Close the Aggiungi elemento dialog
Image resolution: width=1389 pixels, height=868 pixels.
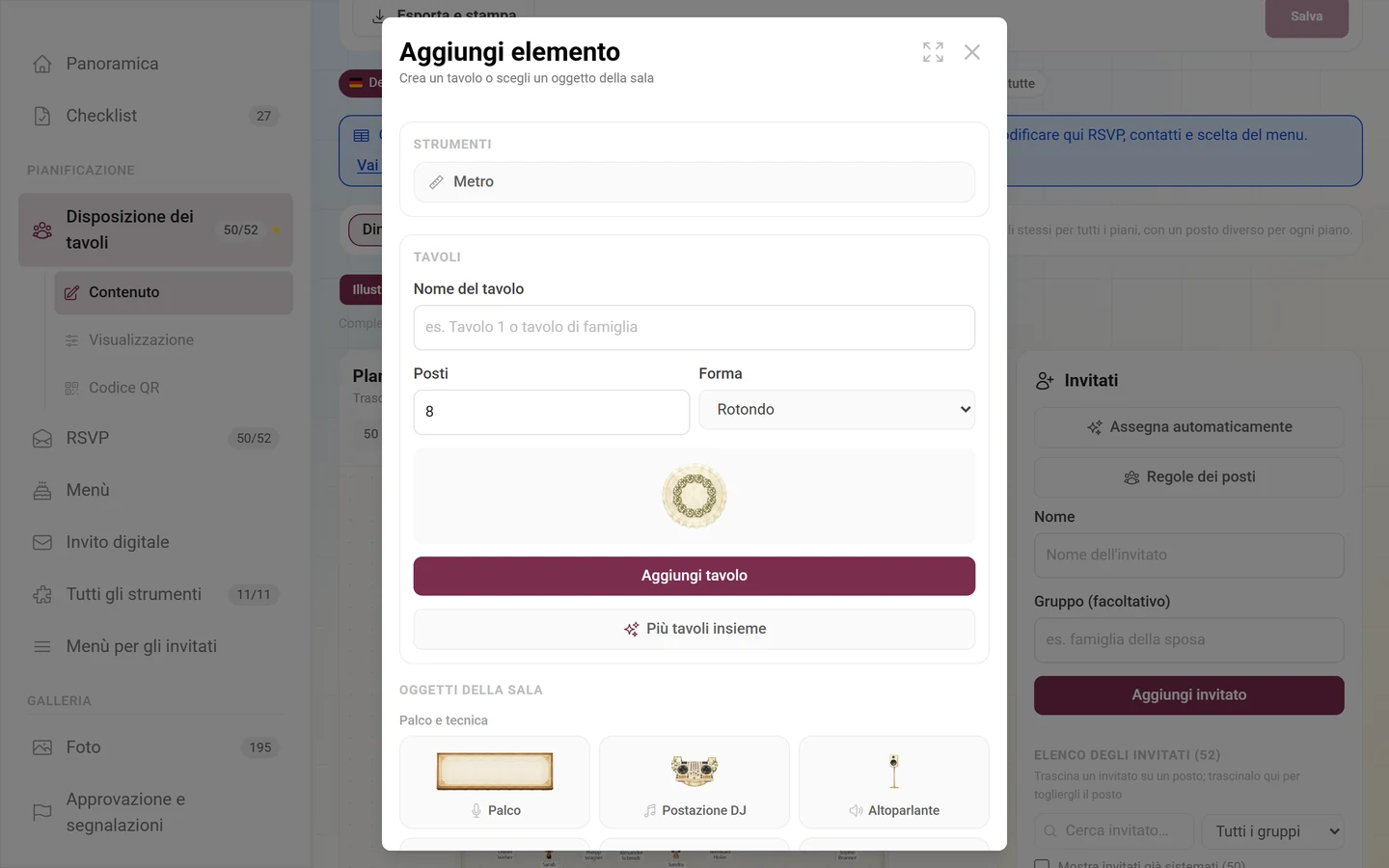(972, 52)
